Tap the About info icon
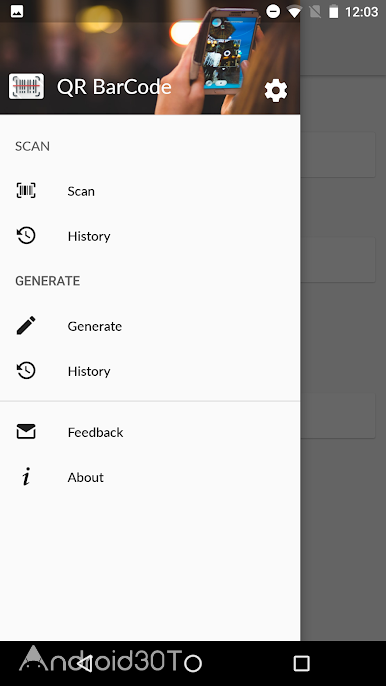Image resolution: width=386 pixels, height=686 pixels. coord(26,476)
